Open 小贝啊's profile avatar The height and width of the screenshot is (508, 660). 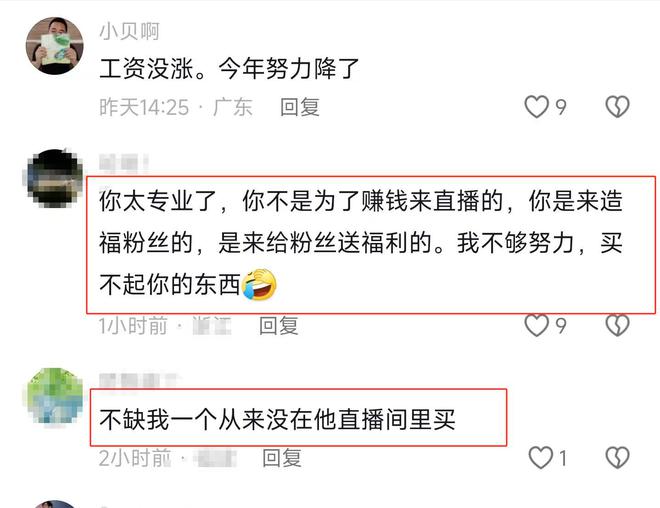click(x=55, y=46)
